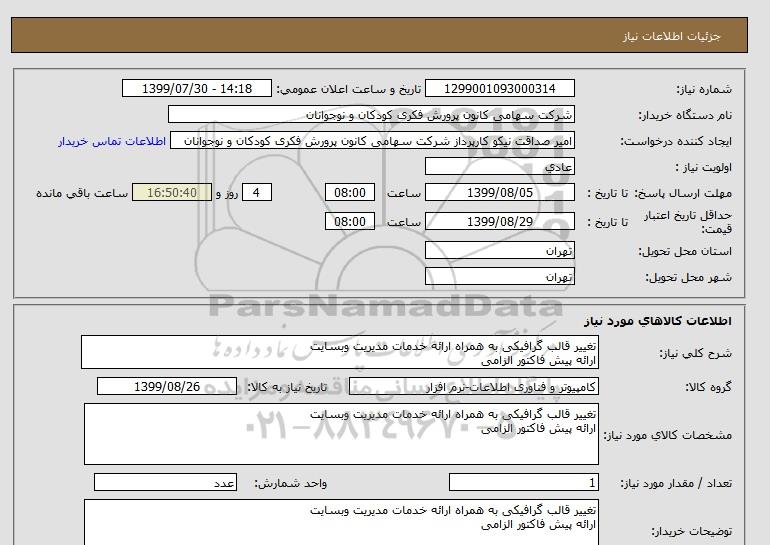Viewport: 770px width, 545px height.
Task: Click the label واحد شمارش
Action: pyautogui.click(x=290, y=483)
